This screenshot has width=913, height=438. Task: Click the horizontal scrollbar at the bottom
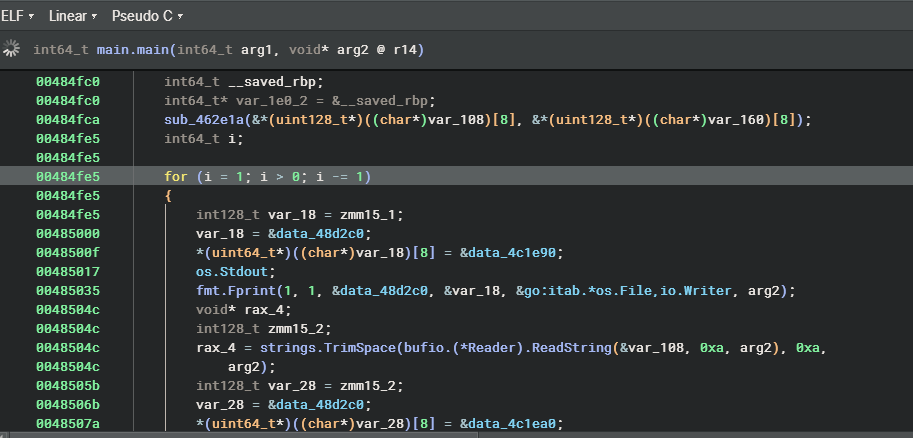point(300,434)
